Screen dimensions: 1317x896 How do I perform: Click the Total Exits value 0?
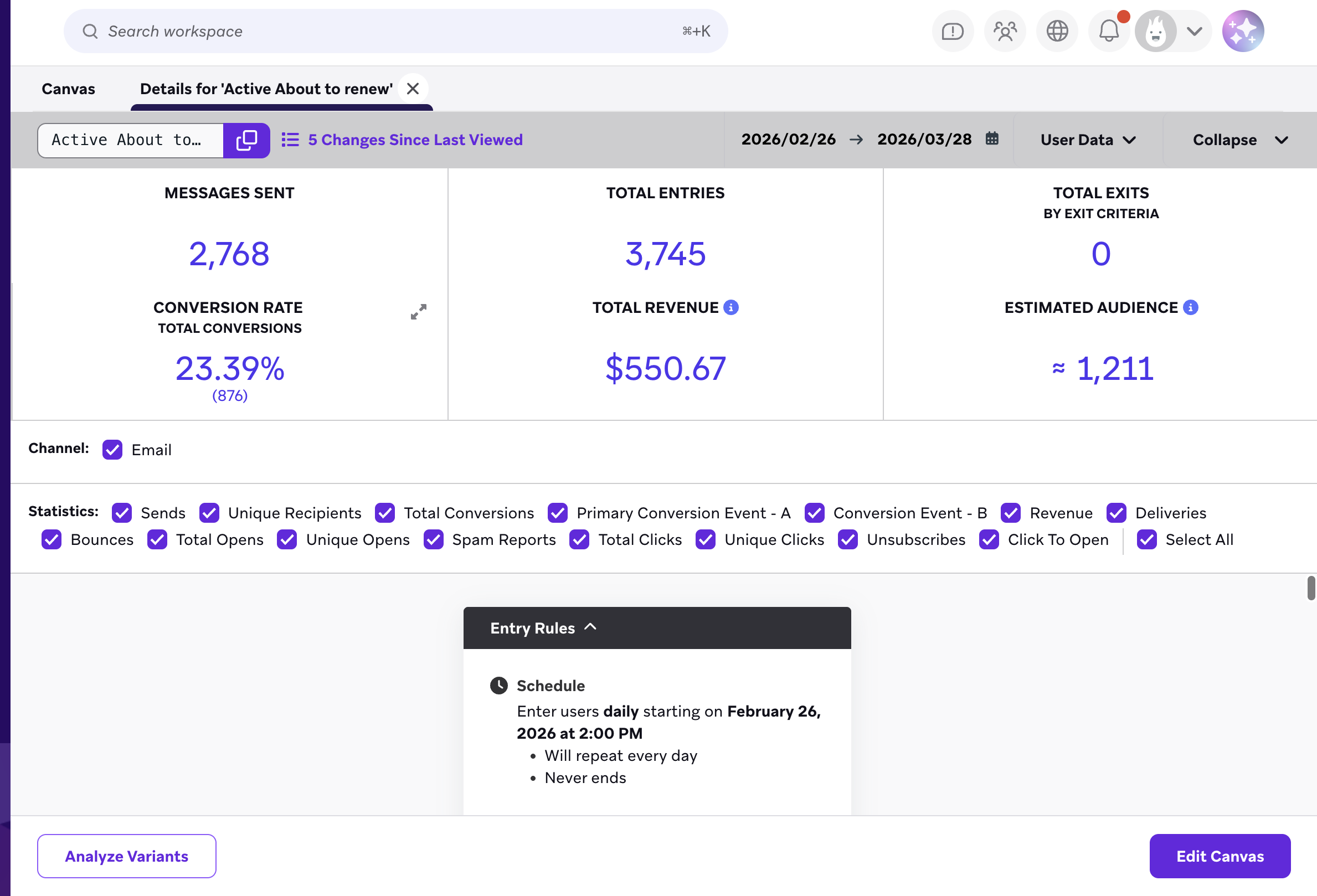click(1101, 254)
